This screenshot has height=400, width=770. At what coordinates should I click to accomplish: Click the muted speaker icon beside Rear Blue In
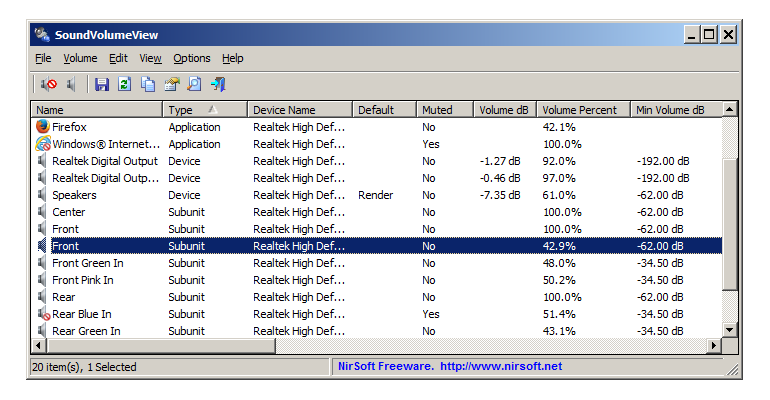pyautogui.click(x=44, y=314)
